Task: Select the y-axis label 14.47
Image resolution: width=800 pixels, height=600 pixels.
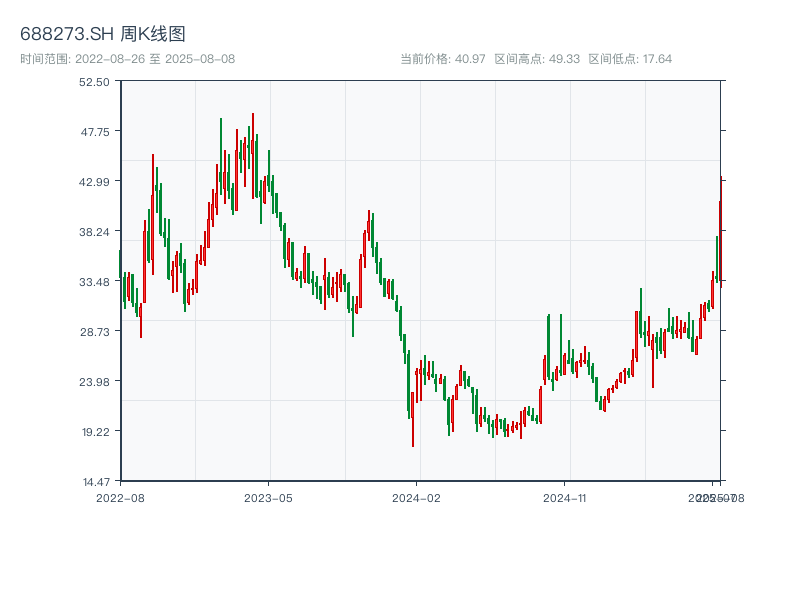Action: coord(96,482)
